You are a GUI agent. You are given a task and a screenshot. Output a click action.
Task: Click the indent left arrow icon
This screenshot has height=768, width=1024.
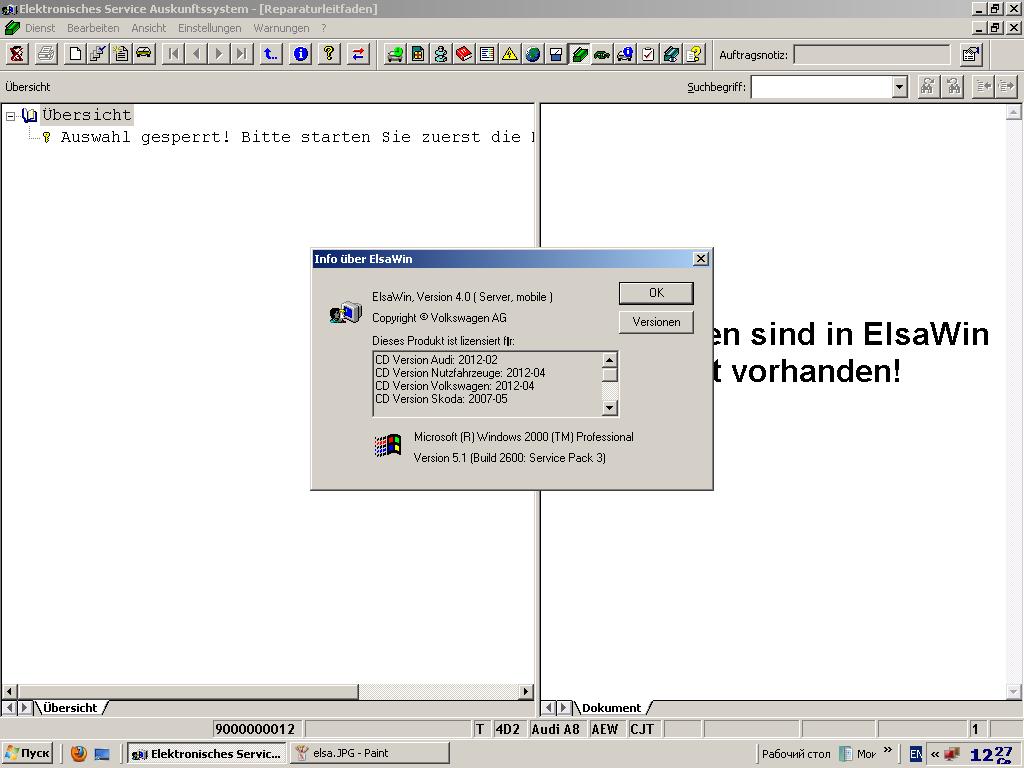(983, 86)
